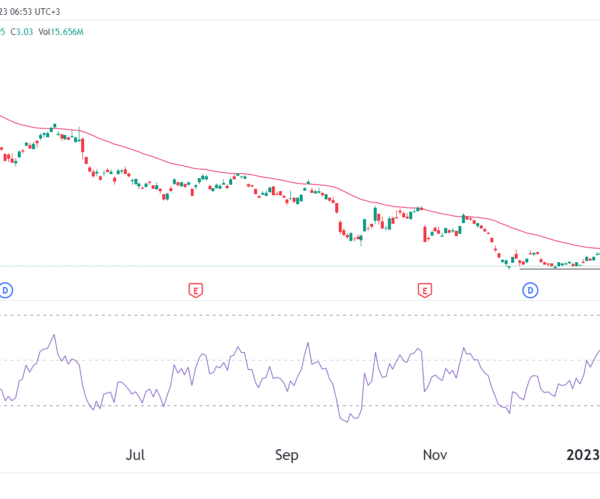Click the Jul label on time axis

pyautogui.click(x=135, y=455)
